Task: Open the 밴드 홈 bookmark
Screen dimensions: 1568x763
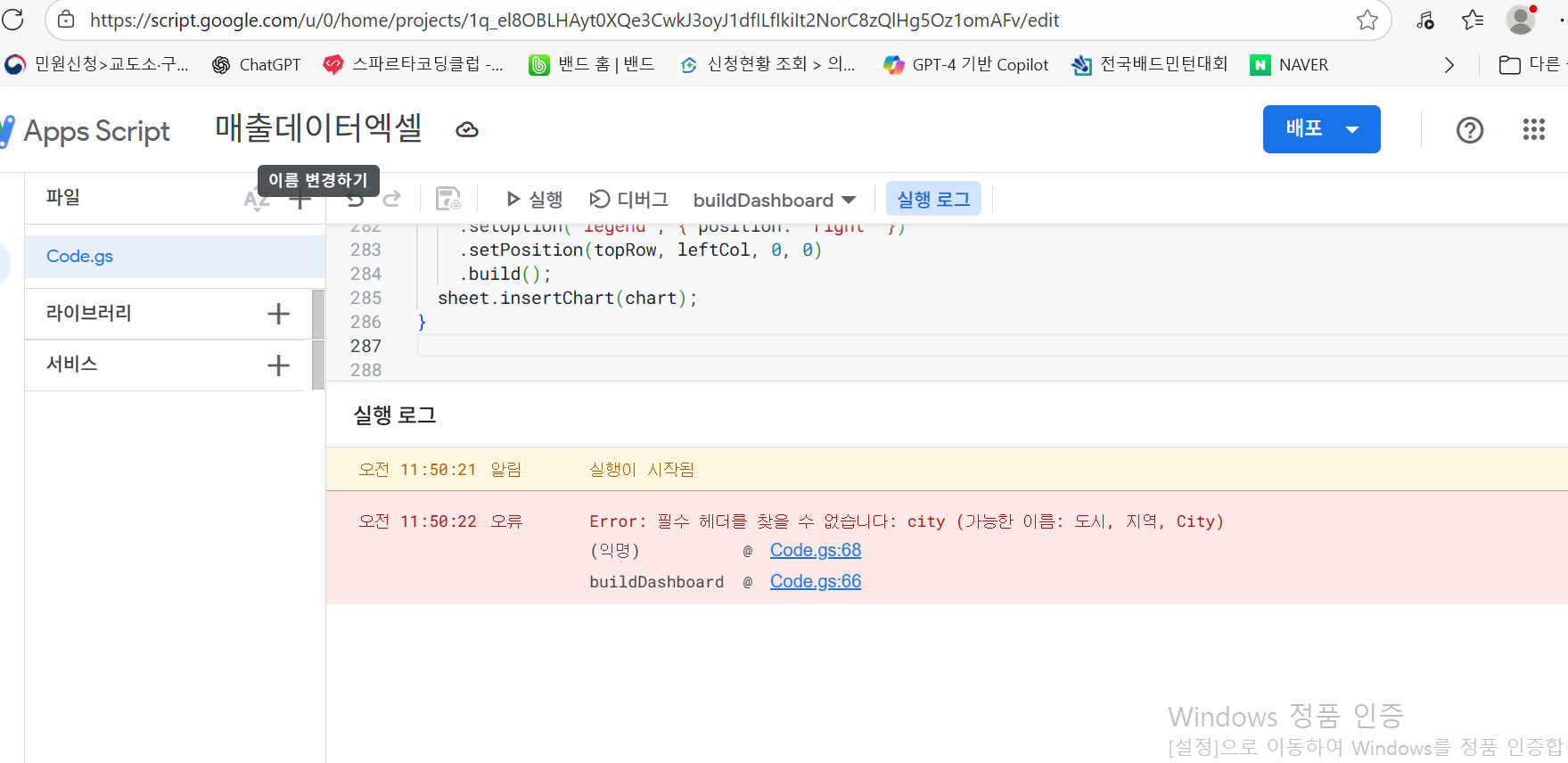Action: tap(592, 64)
